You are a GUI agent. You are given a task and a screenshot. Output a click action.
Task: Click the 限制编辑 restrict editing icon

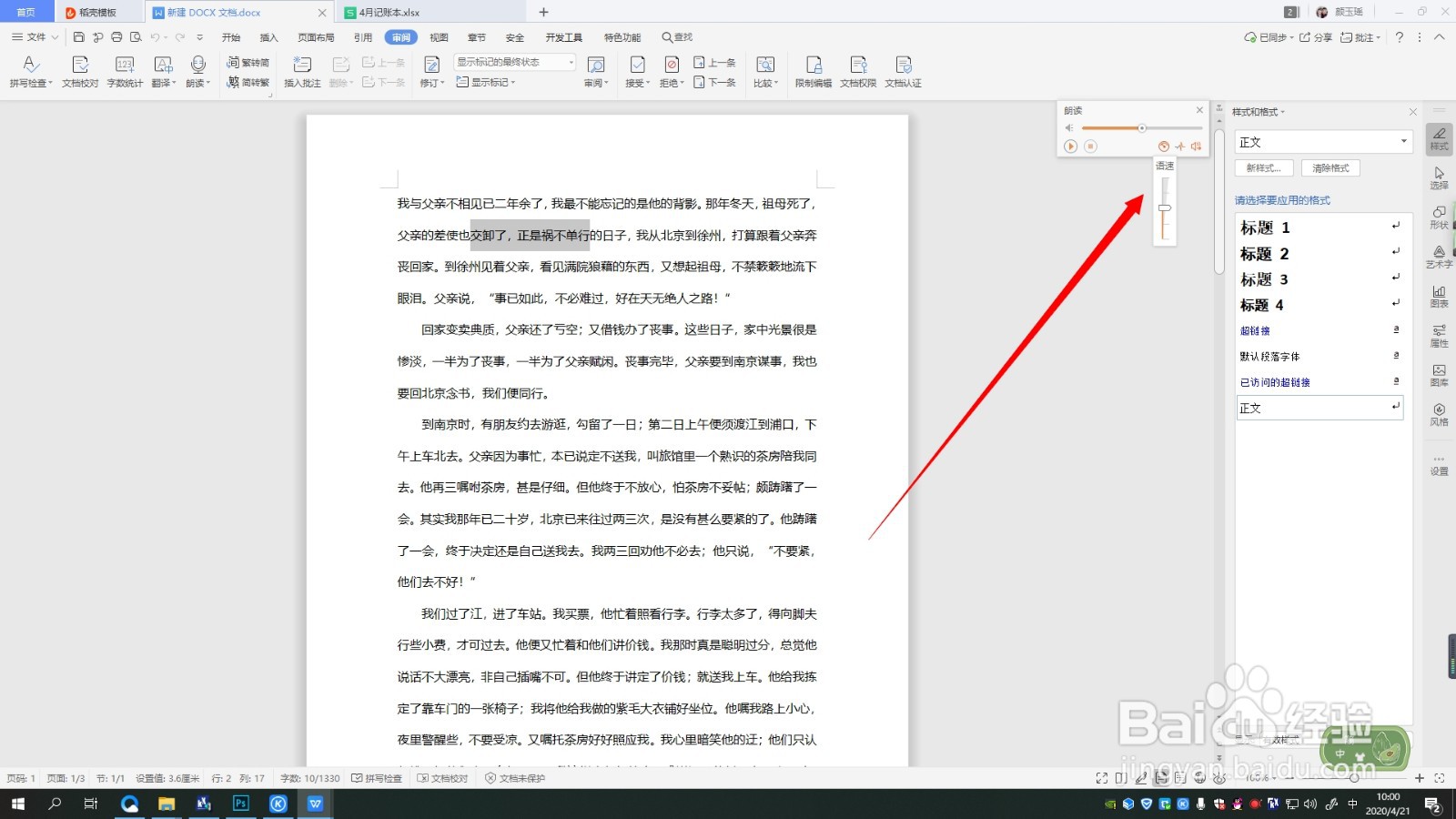(x=814, y=68)
